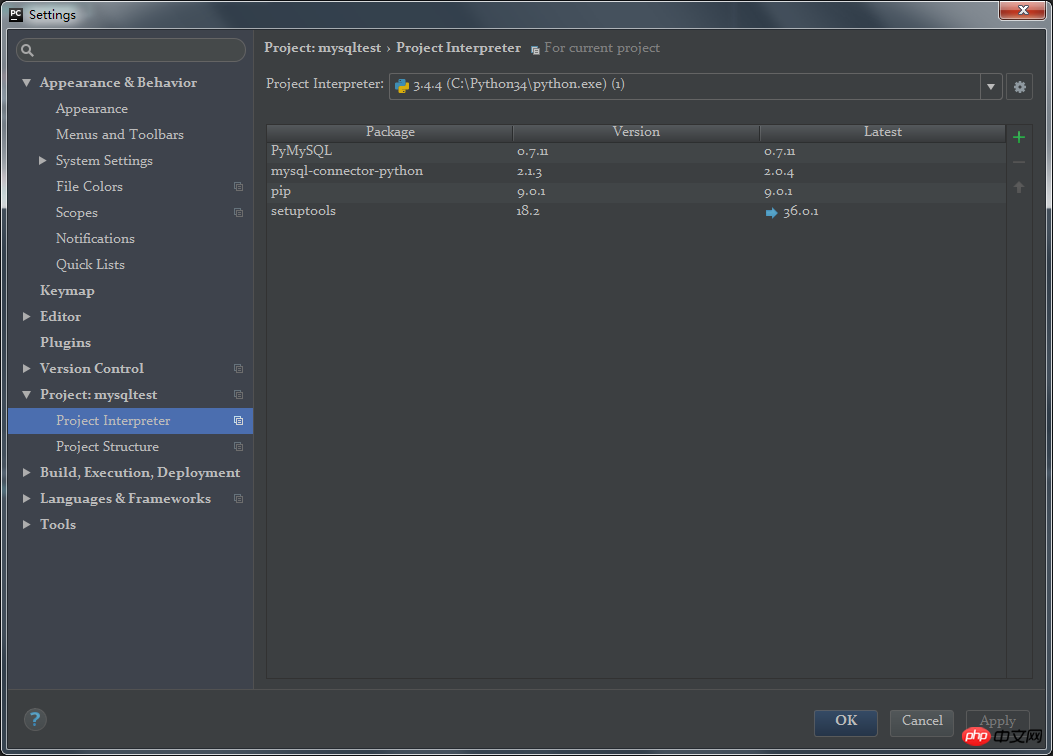Click the copy icon beside Project Structure
1053x756 pixels.
click(x=238, y=446)
